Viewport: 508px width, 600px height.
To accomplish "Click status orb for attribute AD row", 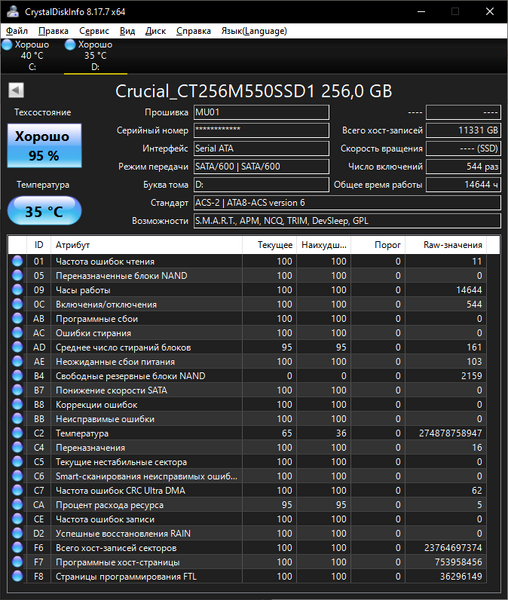I will (x=17, y=347).
